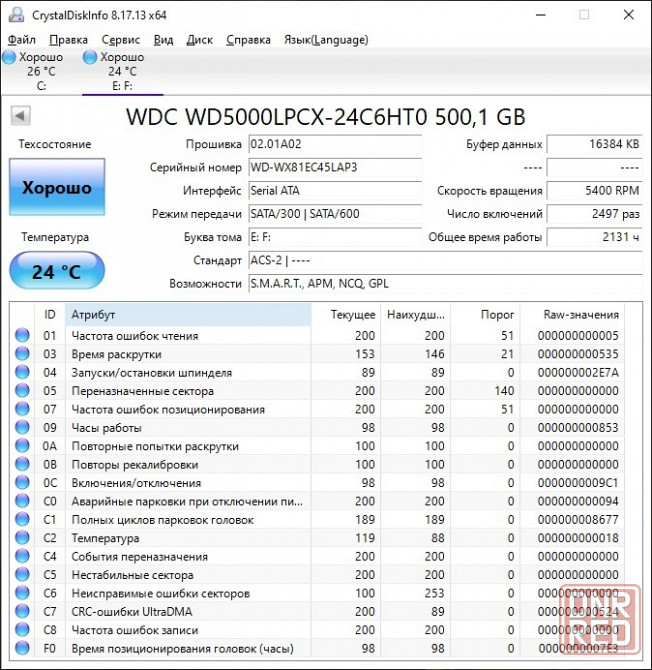
Task: Open the Файл menu
Action: click(x=21, y=40)
